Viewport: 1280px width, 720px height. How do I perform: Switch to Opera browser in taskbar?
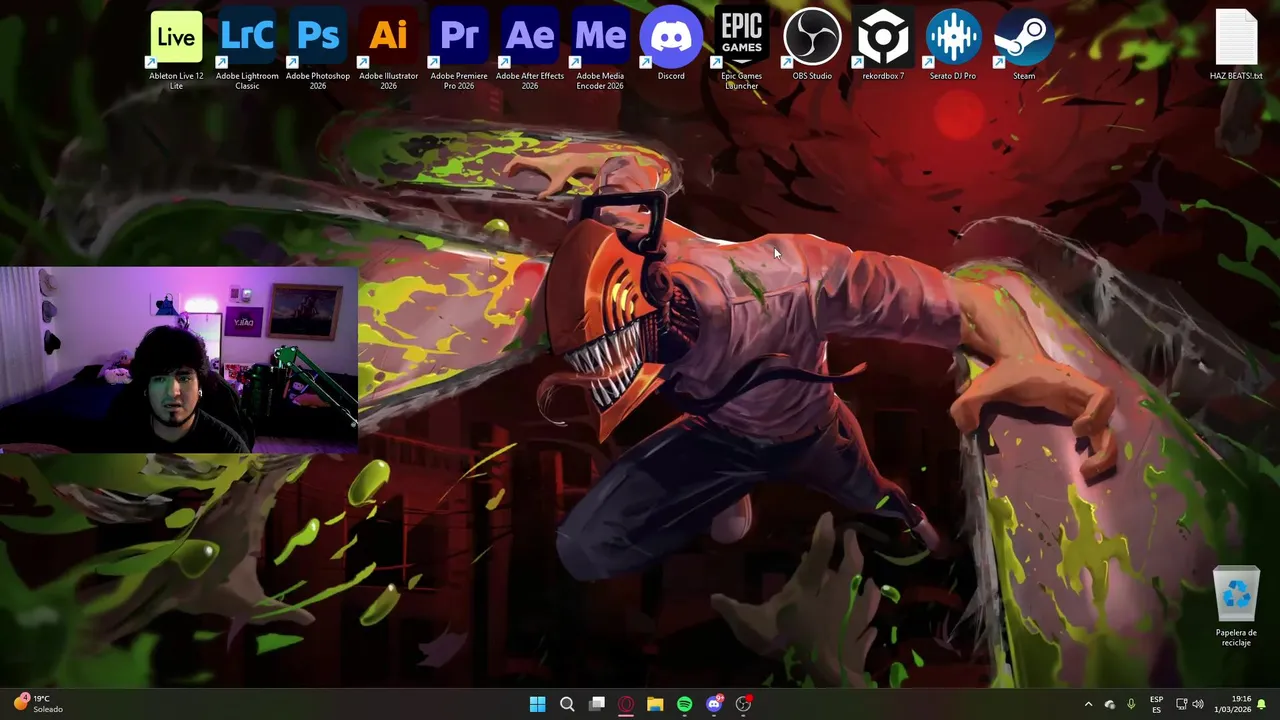pos(626,704)
